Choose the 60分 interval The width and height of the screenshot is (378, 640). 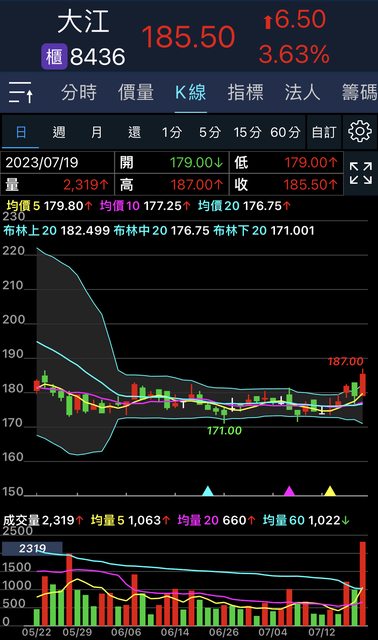click(285, 132)
